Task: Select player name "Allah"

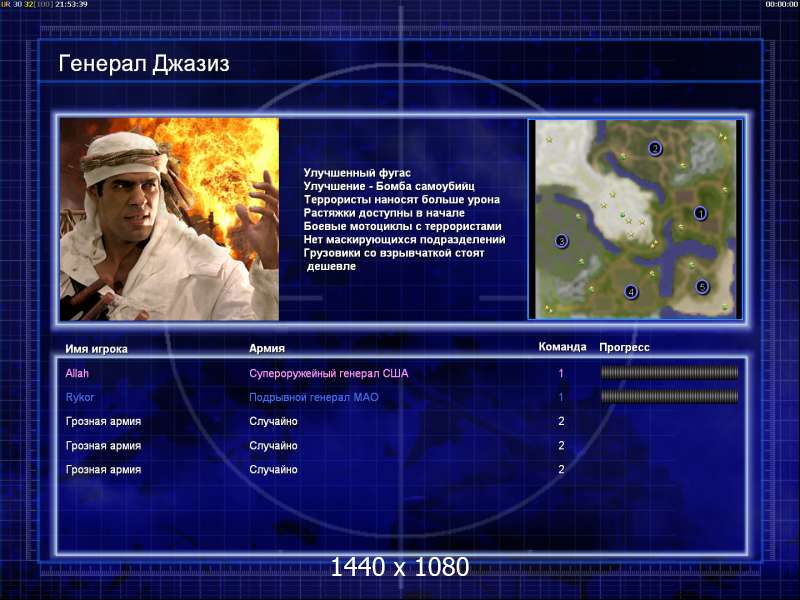Action: (x=77, y=373)
